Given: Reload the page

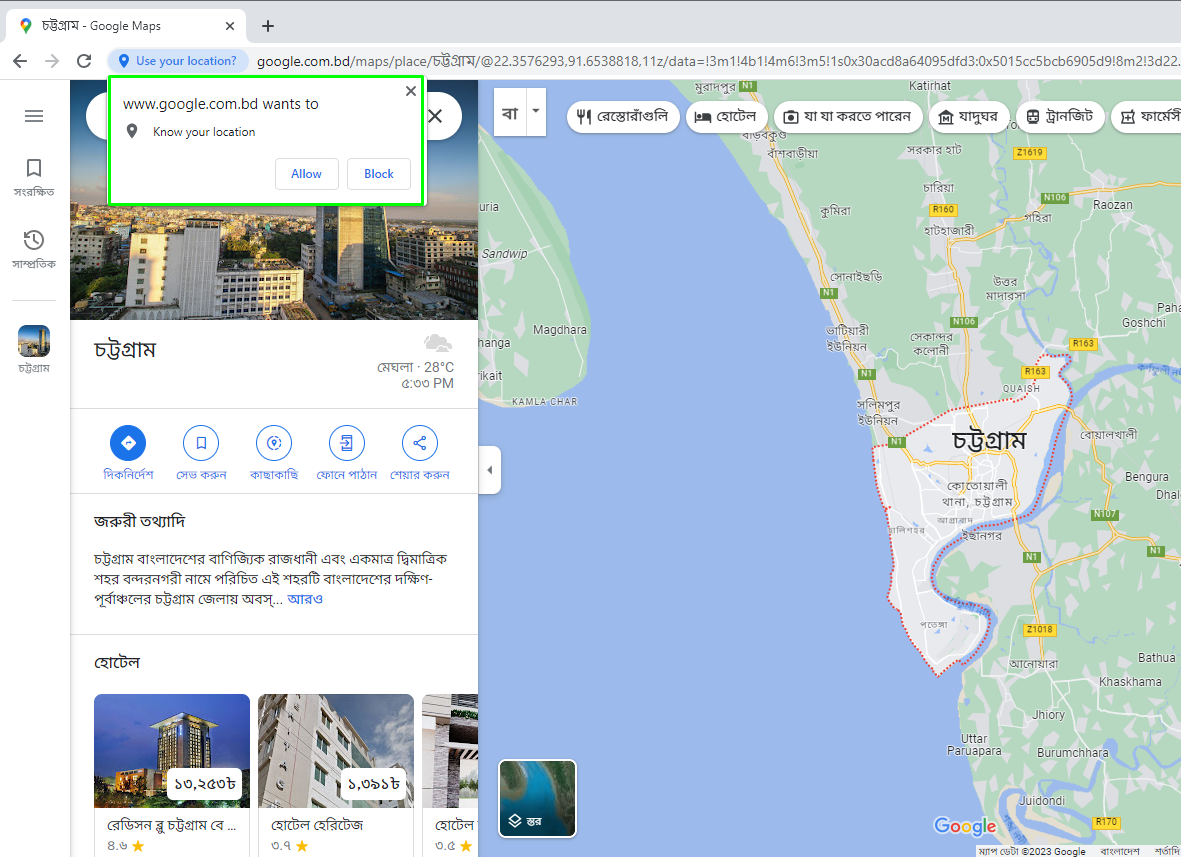Looking at the screenshot, I should tap(84, 61).
